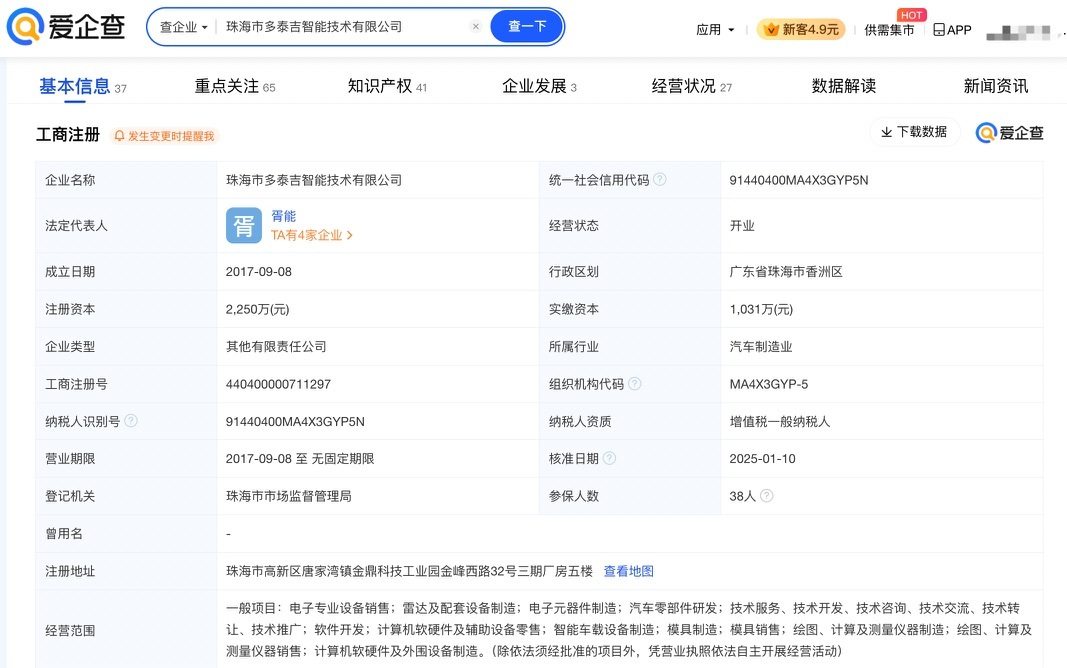Click the help icon beside 统一社会信用代码
The image size is (1067, 668).
coord(660,180)
